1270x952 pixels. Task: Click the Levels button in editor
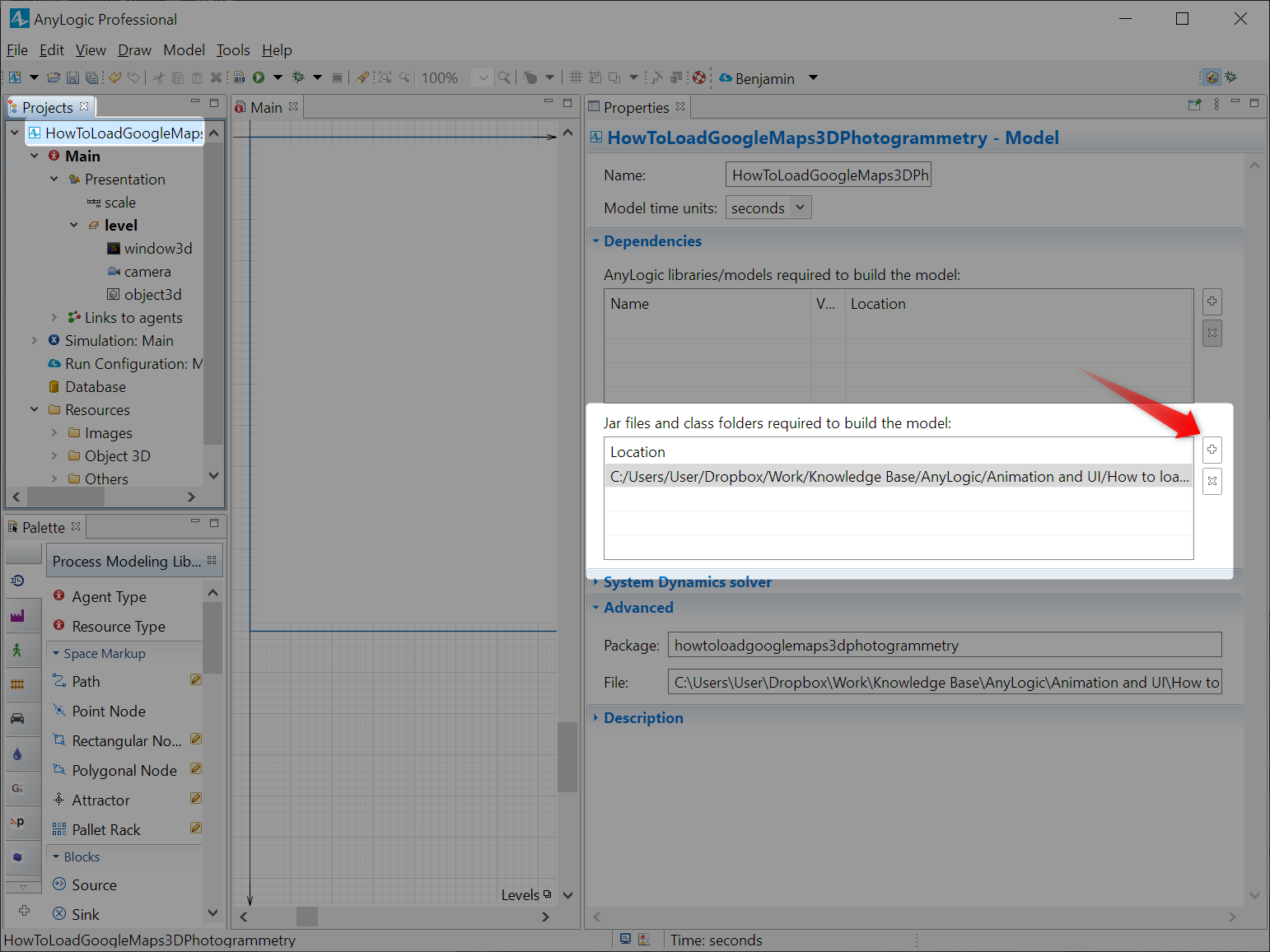tap(526, 895)
